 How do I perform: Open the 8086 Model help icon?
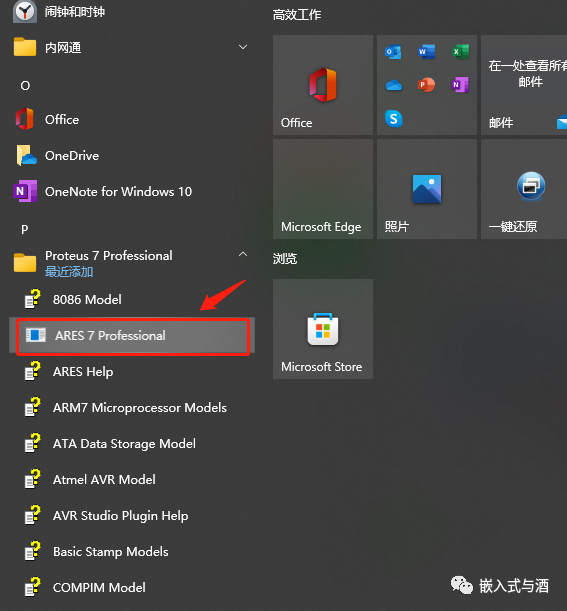click(x=33, y=299)
